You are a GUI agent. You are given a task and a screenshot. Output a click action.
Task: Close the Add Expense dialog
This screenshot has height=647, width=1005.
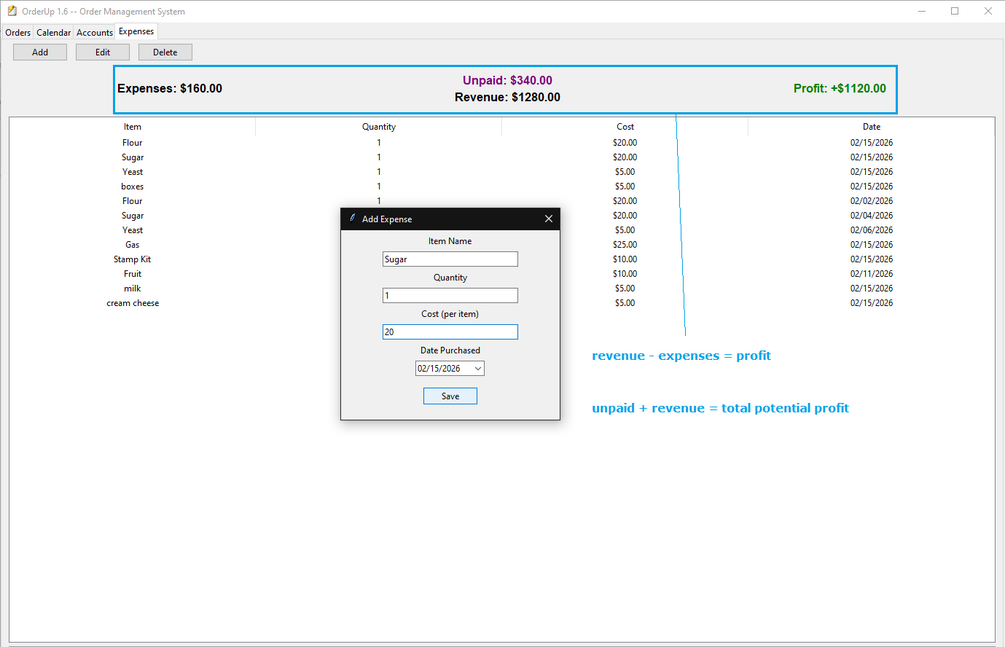click(549, 219)
